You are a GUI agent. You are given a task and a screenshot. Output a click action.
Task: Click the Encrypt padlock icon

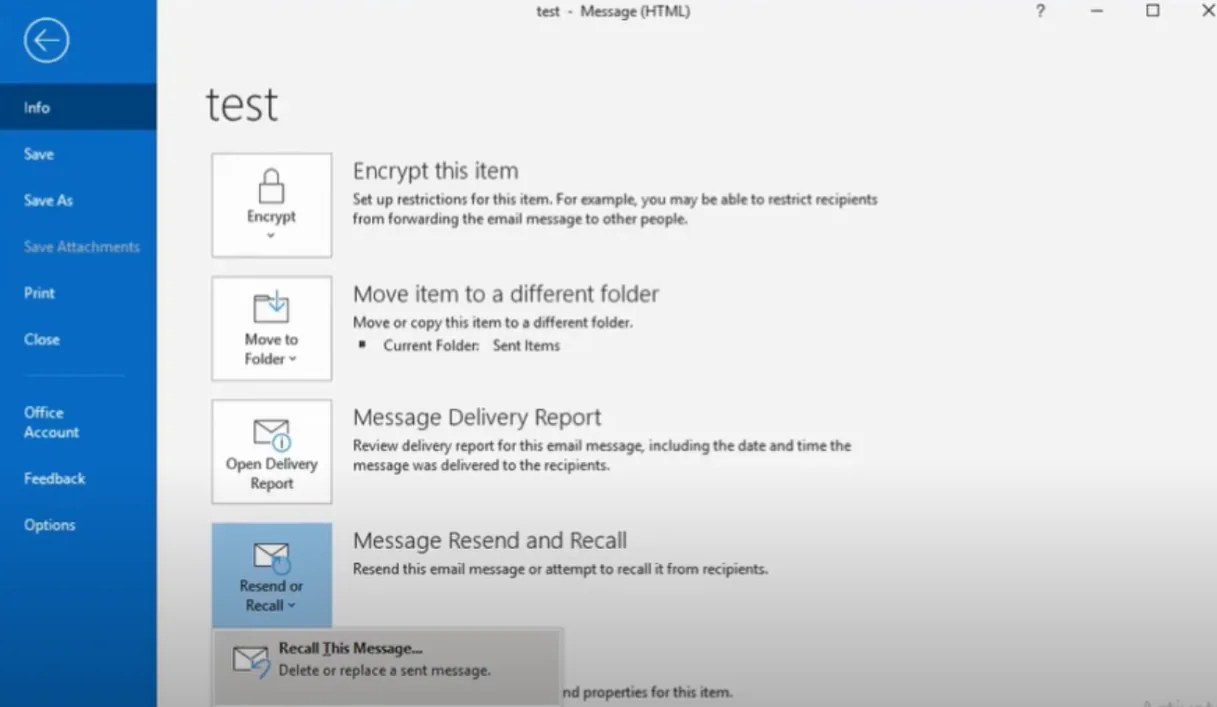click(271, 186)
